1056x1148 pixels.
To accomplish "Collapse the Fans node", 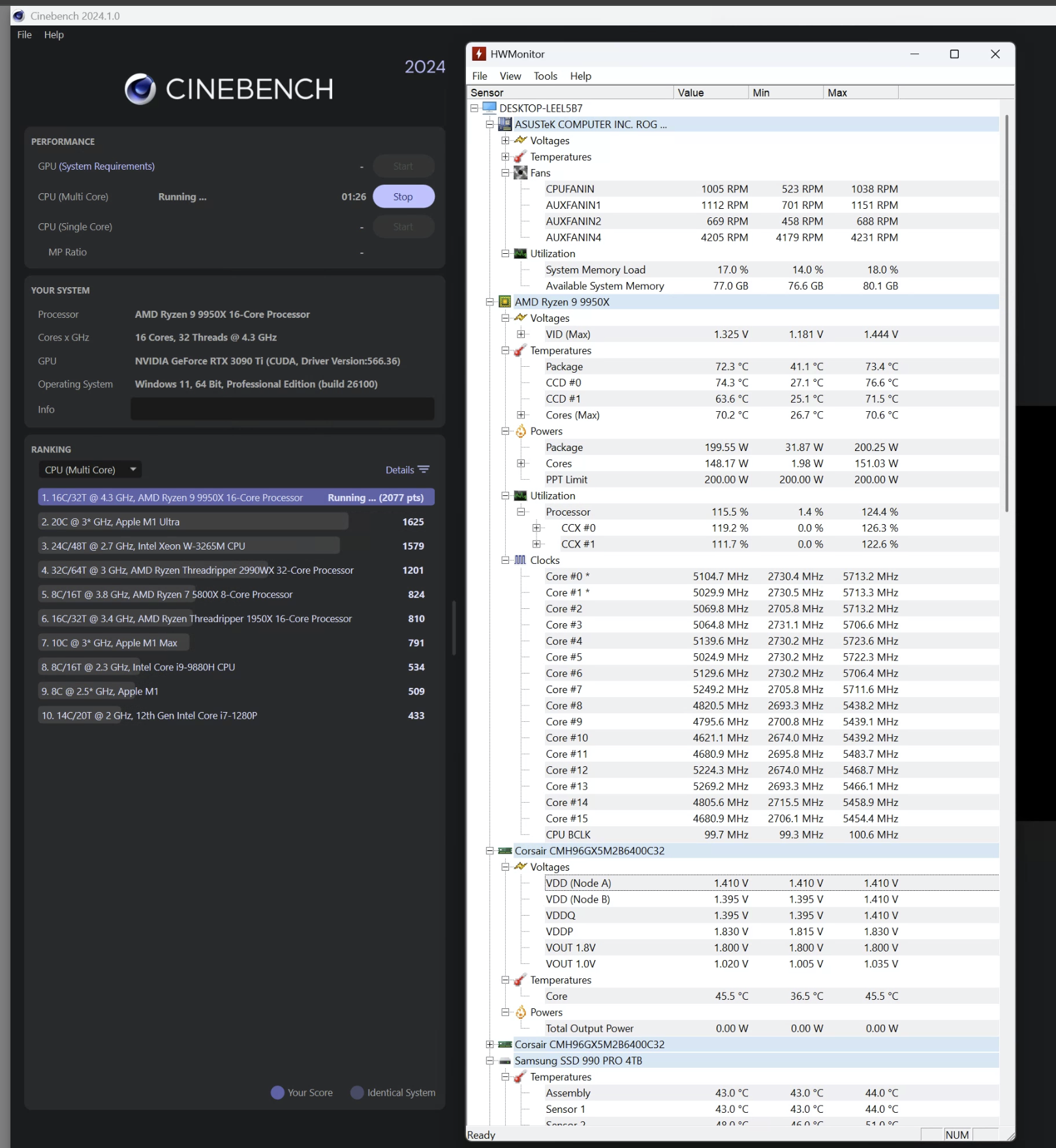I will (x=505, y=172).
